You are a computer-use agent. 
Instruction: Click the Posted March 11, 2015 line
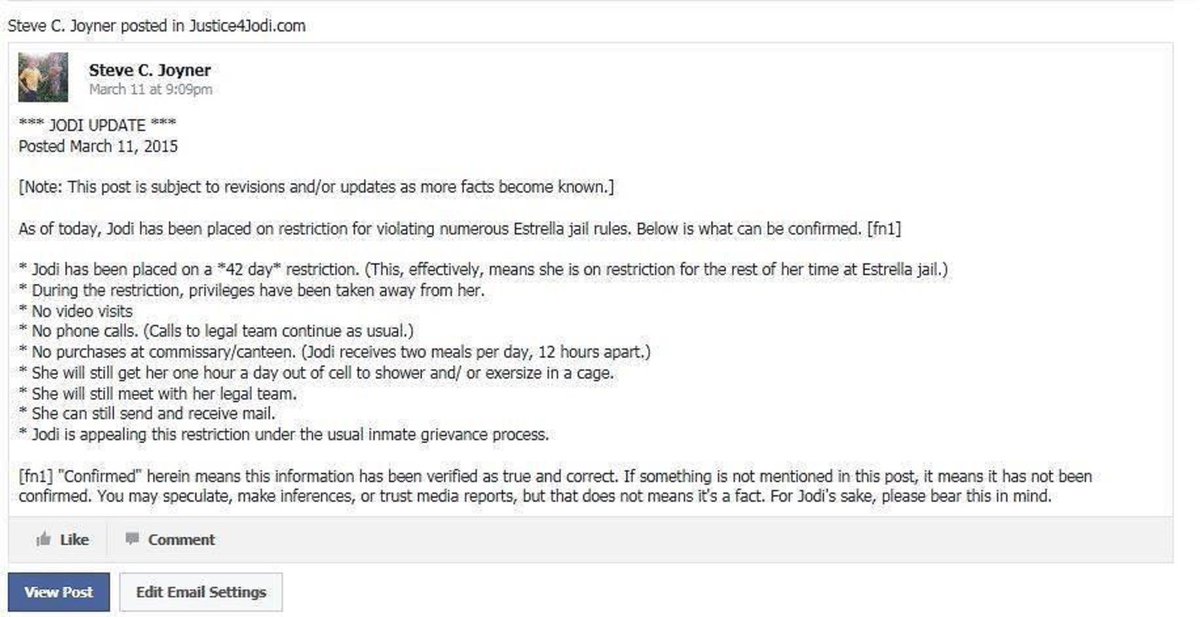[98, 146]
